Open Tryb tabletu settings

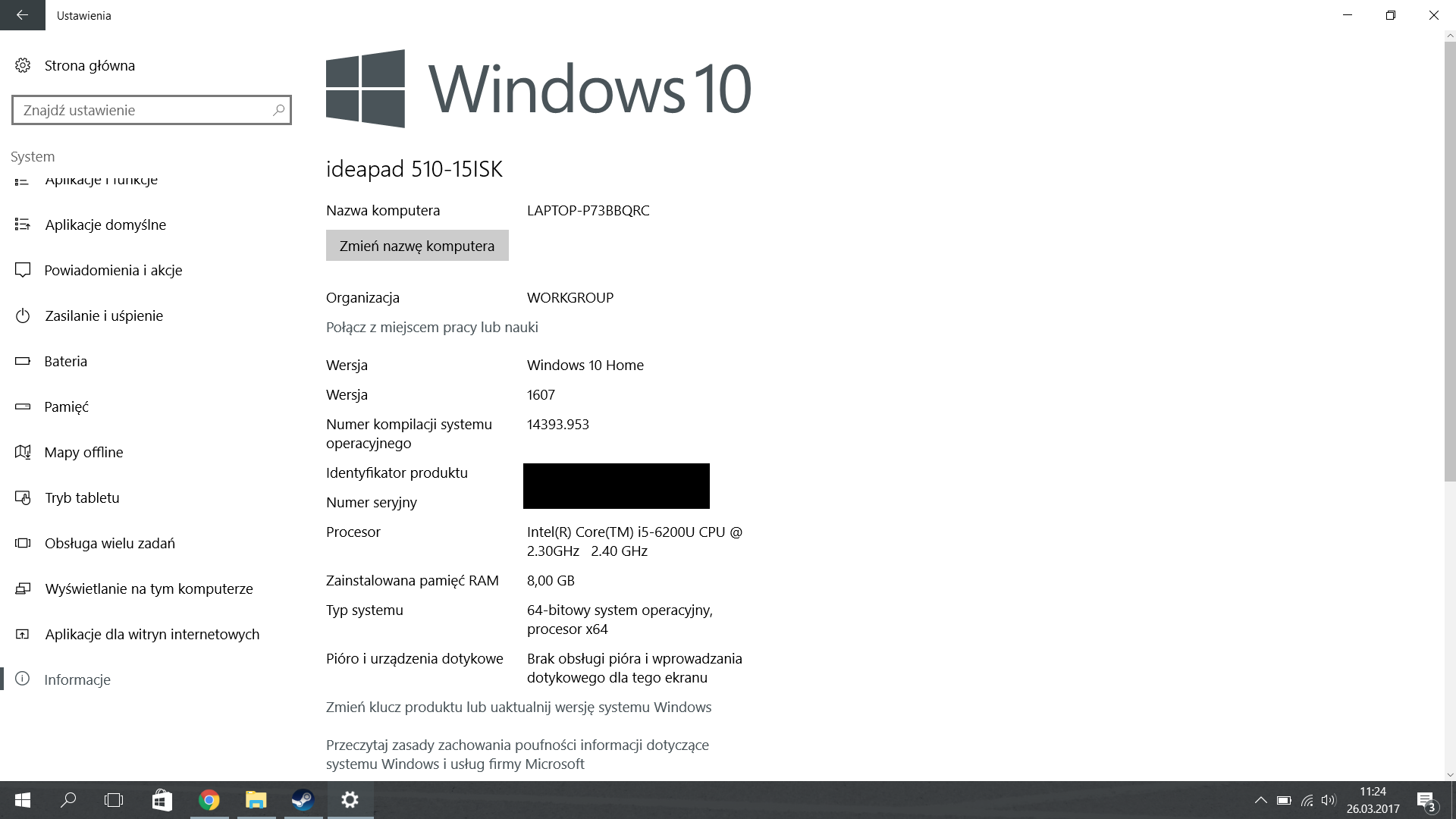click(82, 497)
